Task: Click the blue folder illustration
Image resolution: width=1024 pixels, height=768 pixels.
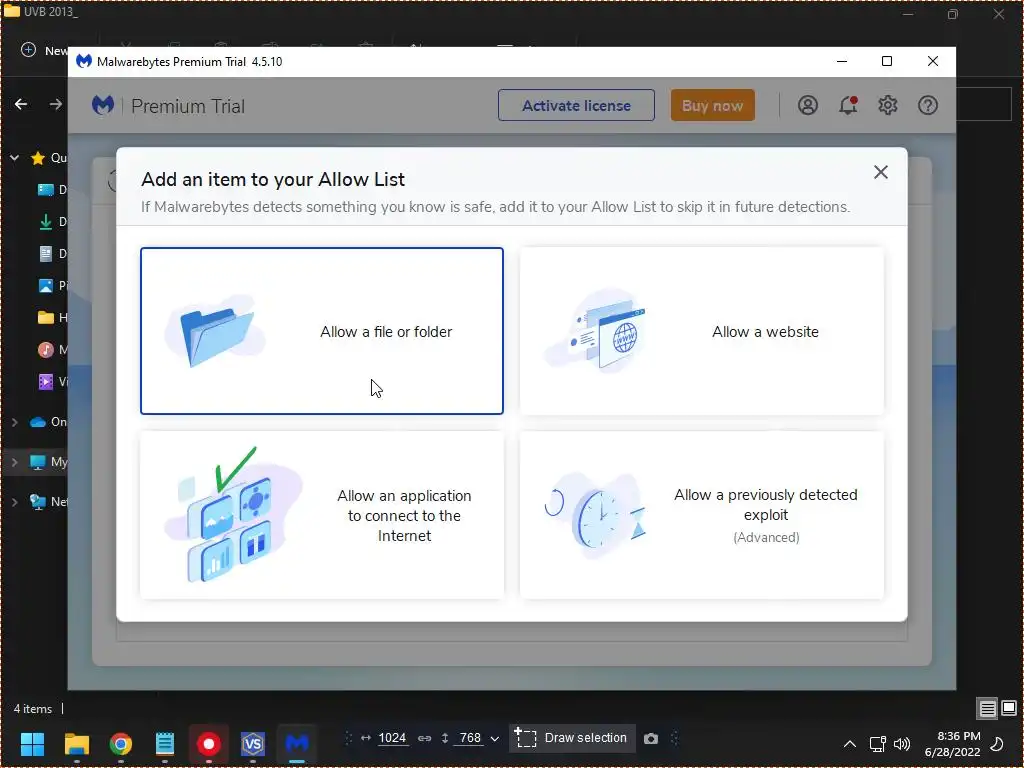Action: [216, 331]
